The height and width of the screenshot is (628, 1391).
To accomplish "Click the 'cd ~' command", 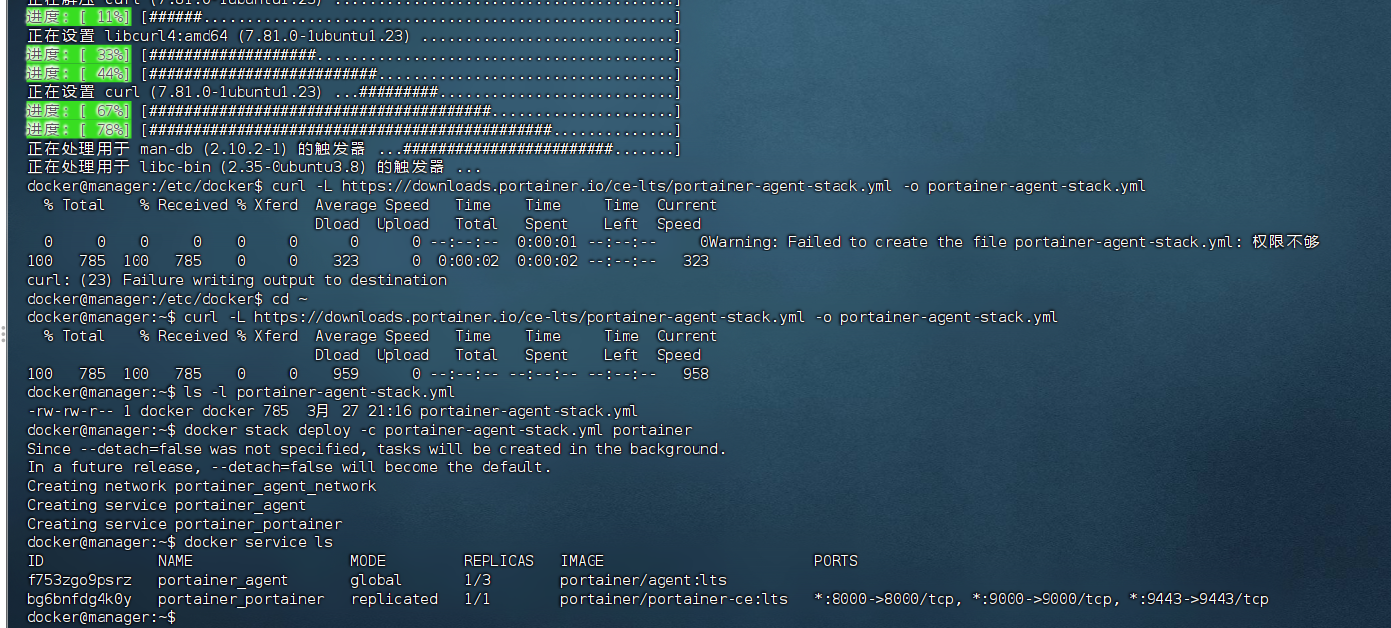I will coord(290,299).
